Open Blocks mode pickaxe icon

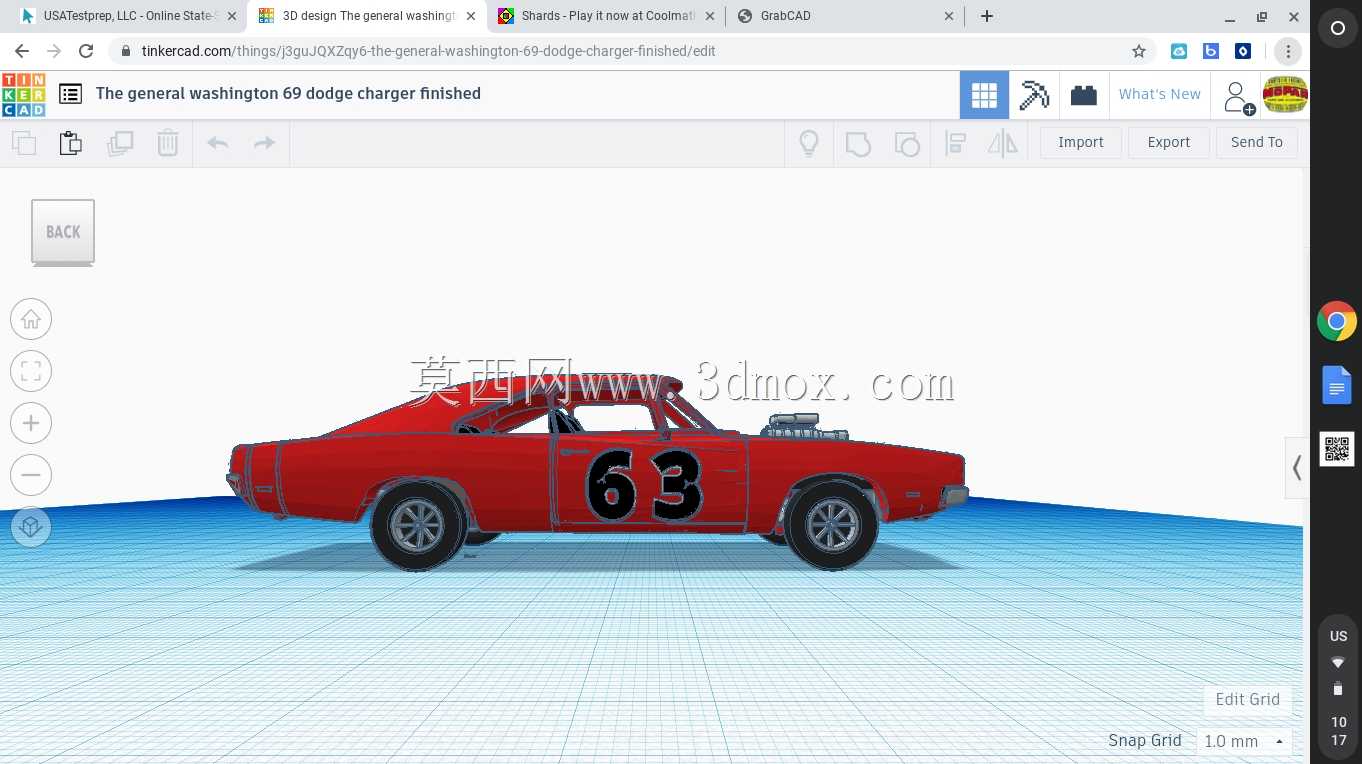[1034, 95]
